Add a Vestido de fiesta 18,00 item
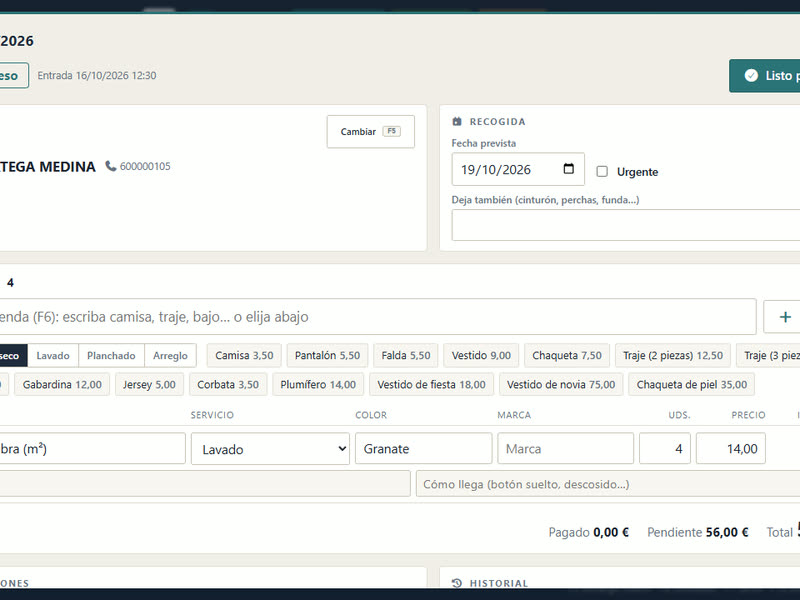The width and height of the screenshot is (800, 600). tap(432, 385)
